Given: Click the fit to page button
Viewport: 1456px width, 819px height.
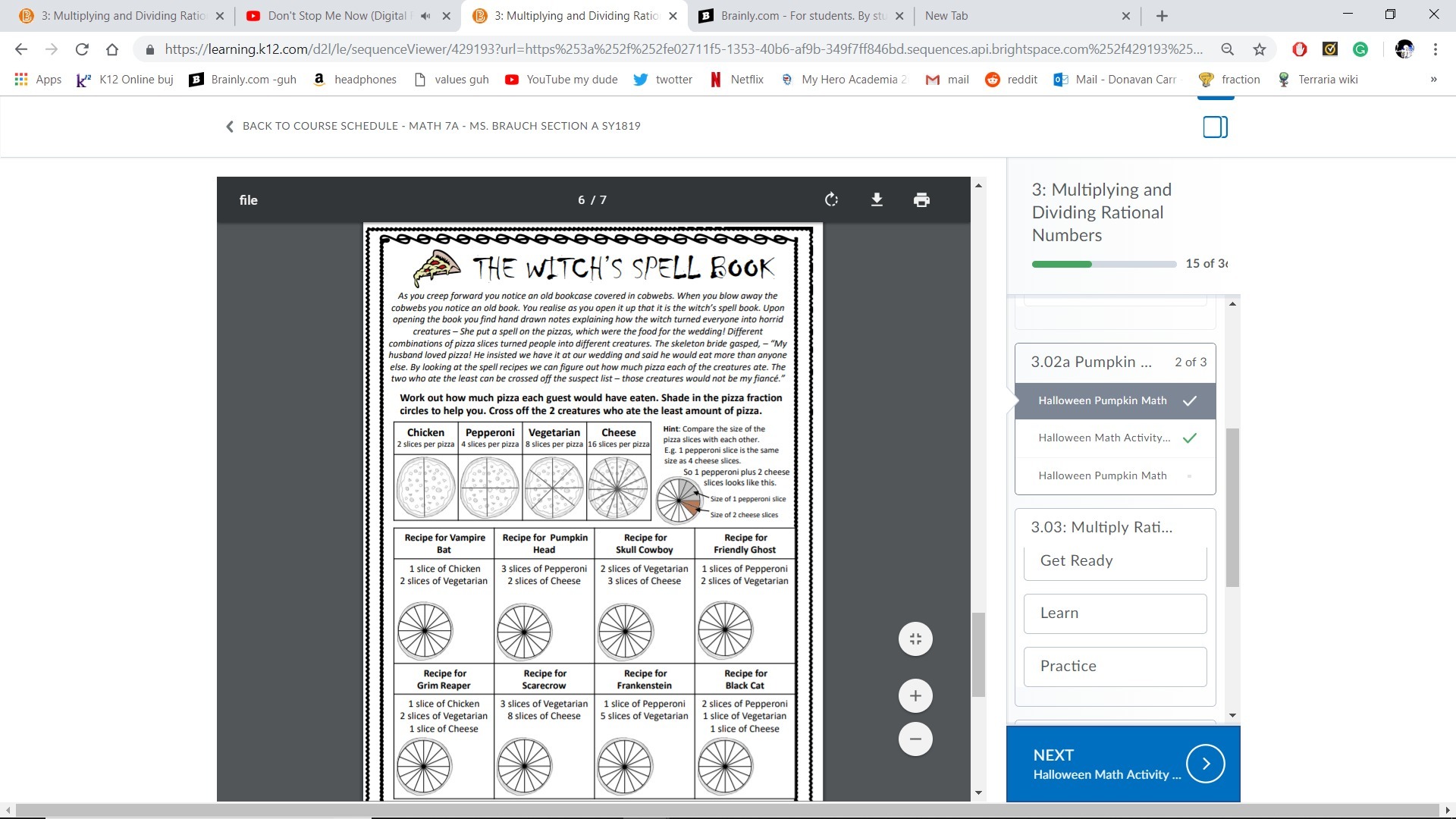Looking at the screenshot, I should [915, 639].
